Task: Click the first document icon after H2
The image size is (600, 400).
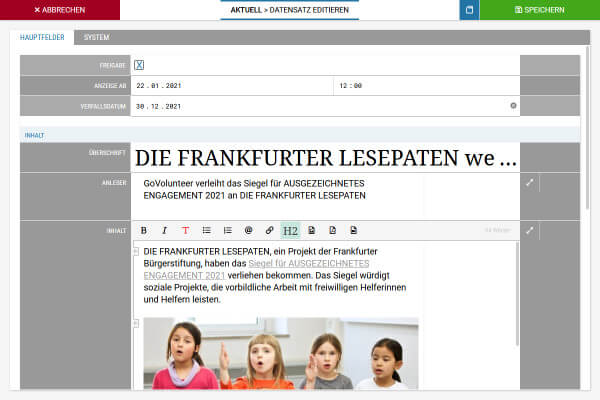Action: (312, 230)
